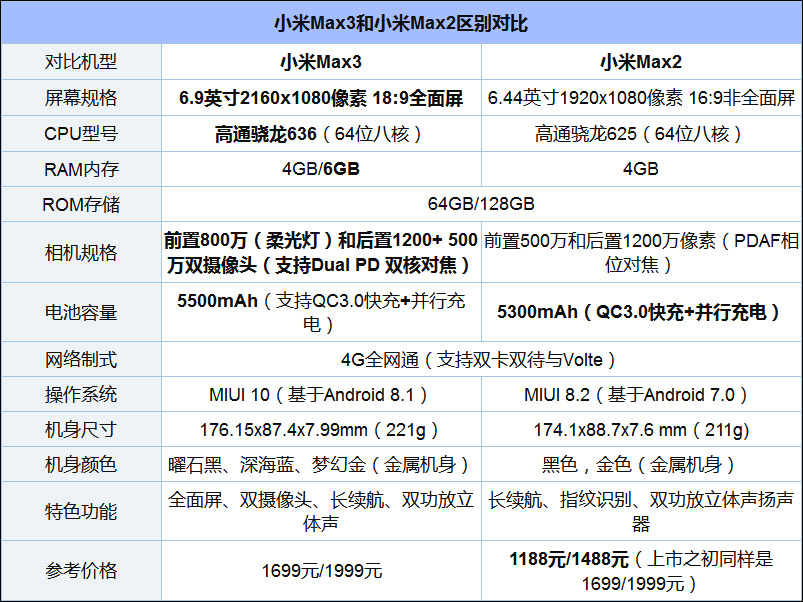Click the 前置500万和后置1200万像素 camera cell

point(641,252)
